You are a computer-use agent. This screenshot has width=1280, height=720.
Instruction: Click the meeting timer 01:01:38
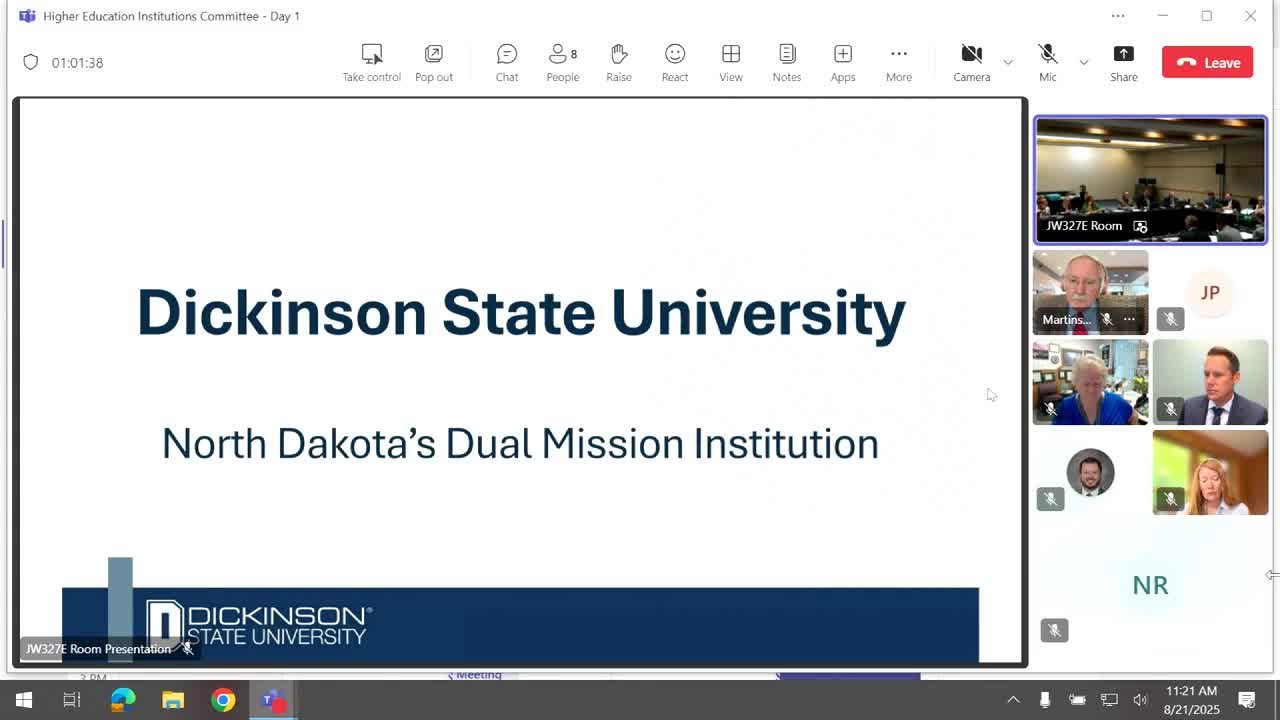(x=78, y=62)
